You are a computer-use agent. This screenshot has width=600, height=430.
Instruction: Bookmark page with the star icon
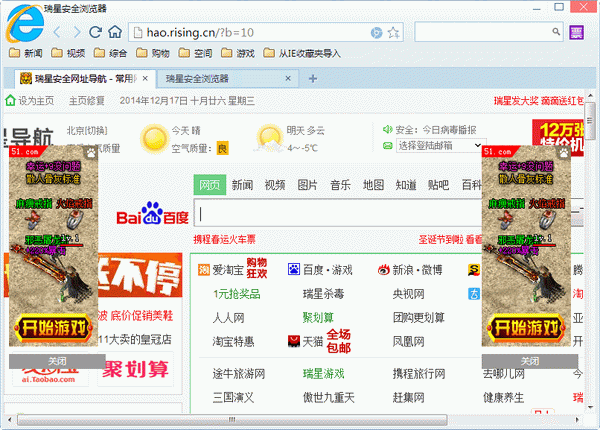coord(393,33)
